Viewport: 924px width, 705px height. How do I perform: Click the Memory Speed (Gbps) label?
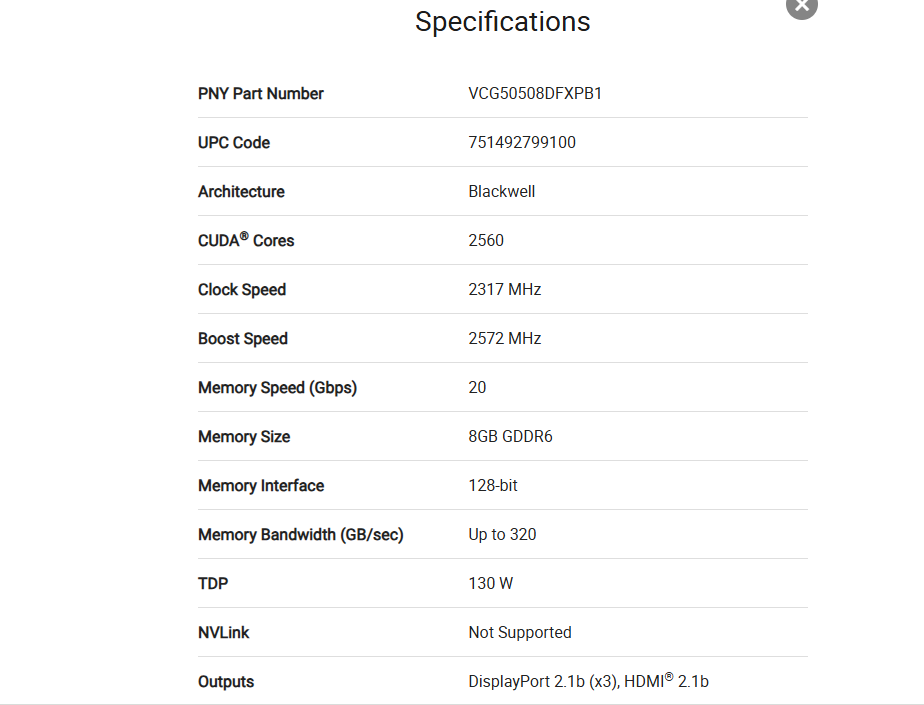[x=277, y=388]
